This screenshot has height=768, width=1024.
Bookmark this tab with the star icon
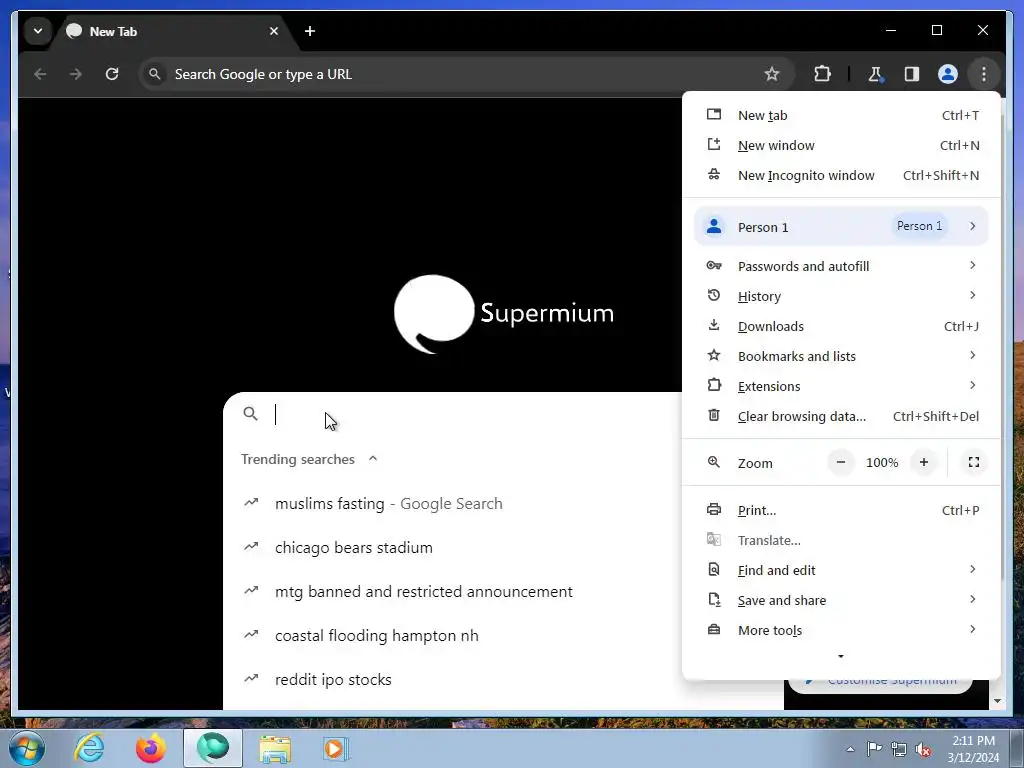[772, 74]
